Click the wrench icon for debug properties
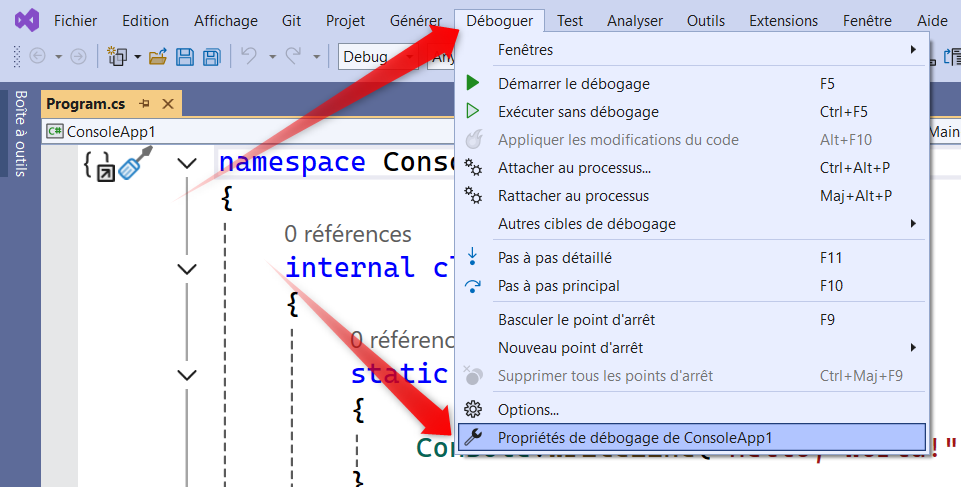The width and height of the screenshot is (961, 487). tap(475, 437)
